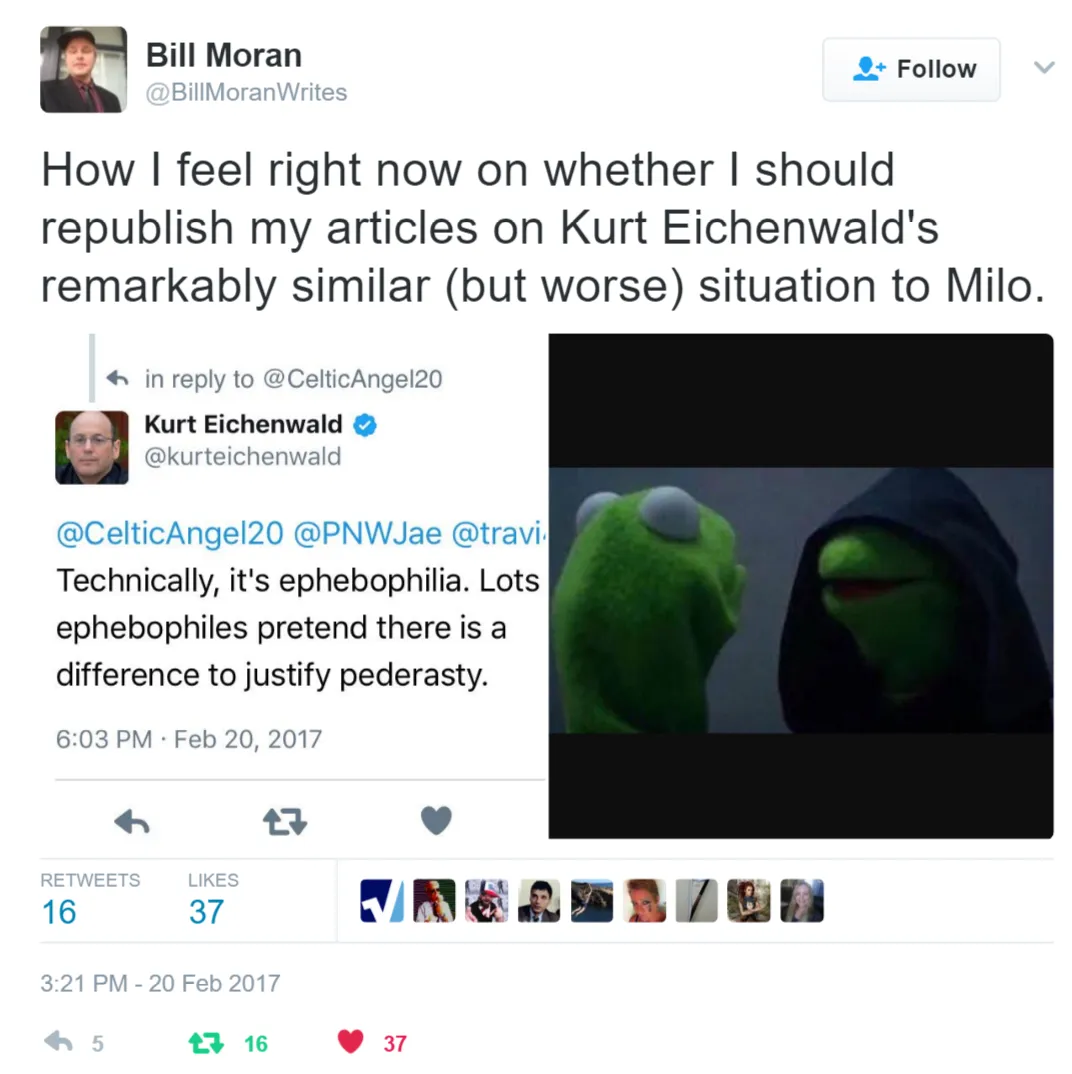Expand tweet options chevron beside Follow

coord(1044,67)
